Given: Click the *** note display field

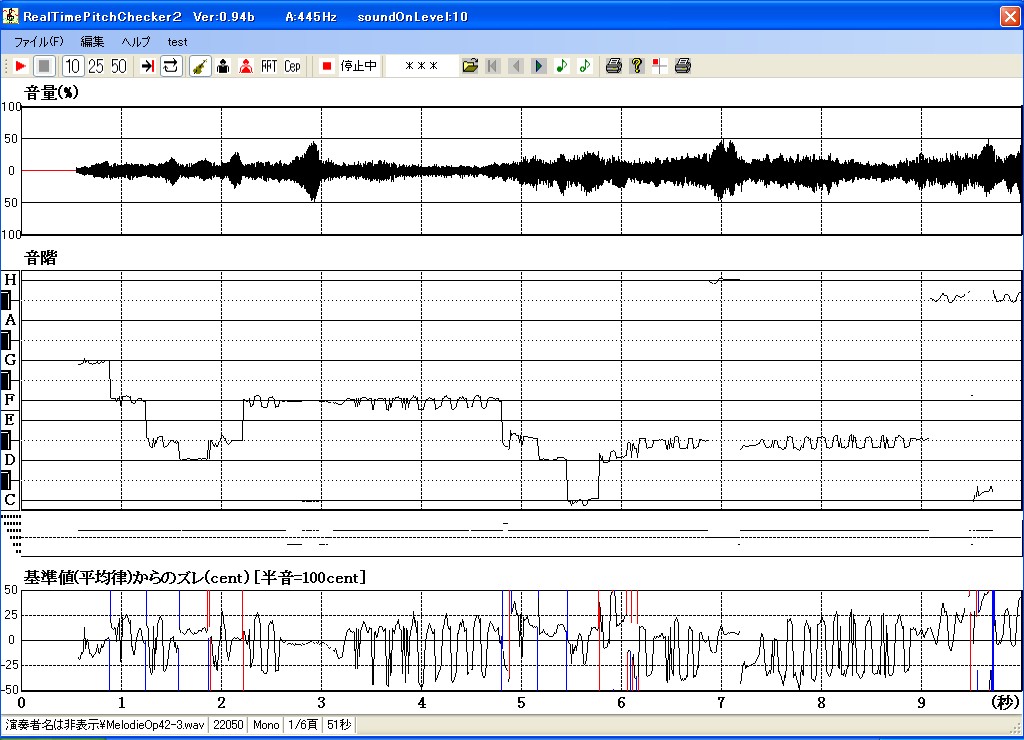Looking at the screenshot, I should 421,66.
